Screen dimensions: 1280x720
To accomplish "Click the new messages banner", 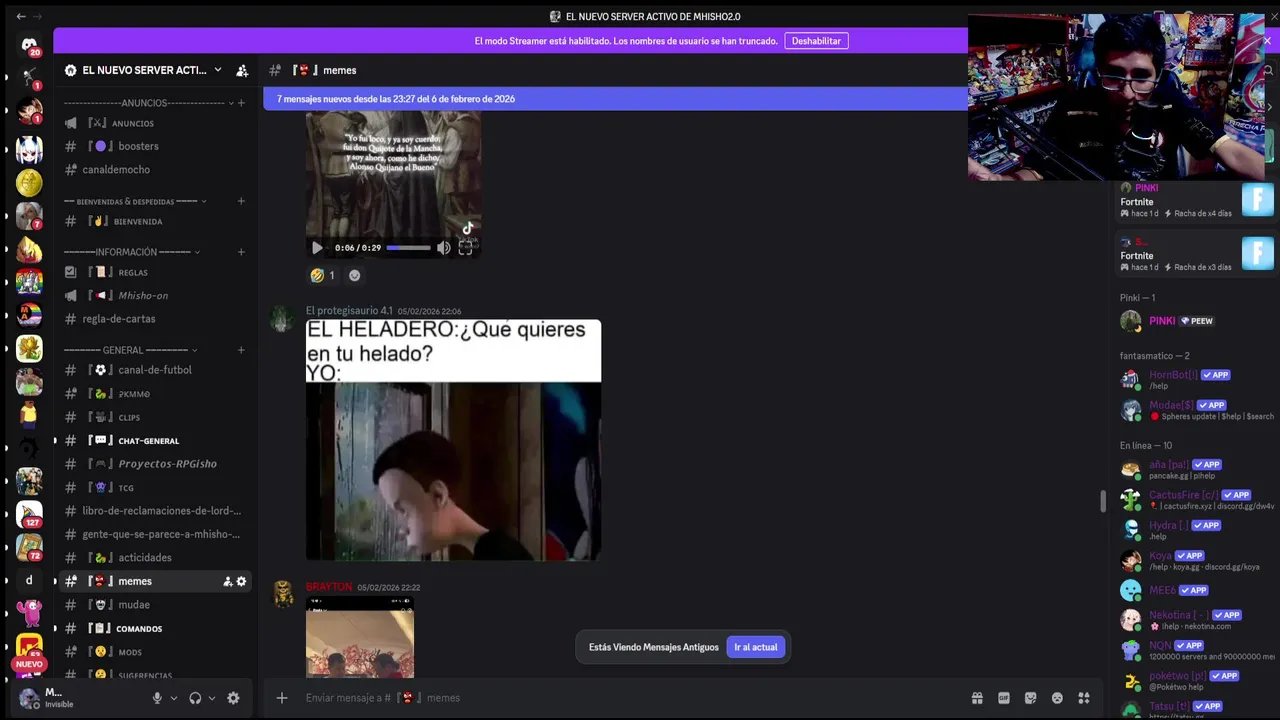I will point(615,99).
